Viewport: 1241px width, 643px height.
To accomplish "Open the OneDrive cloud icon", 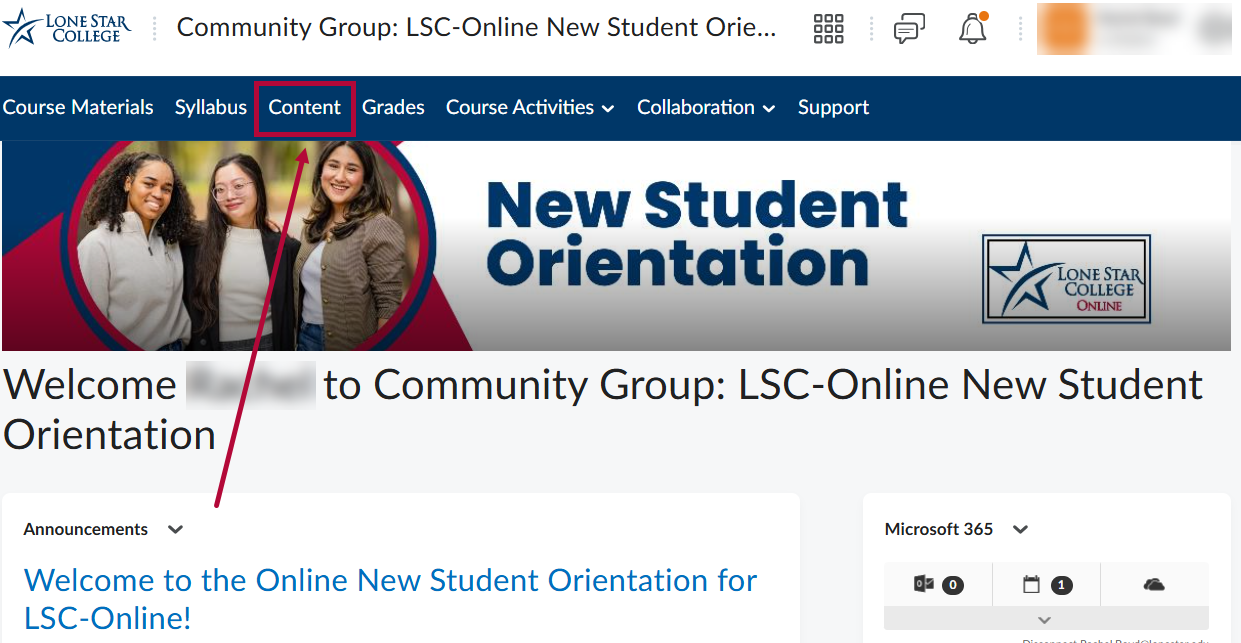I will 1155,585.
